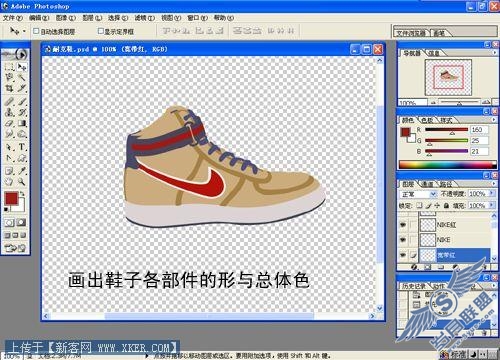Viewport: 500px width, 360px height.
Task: Click the navigator zoom percentage field
Action: [x=412, y=103]
